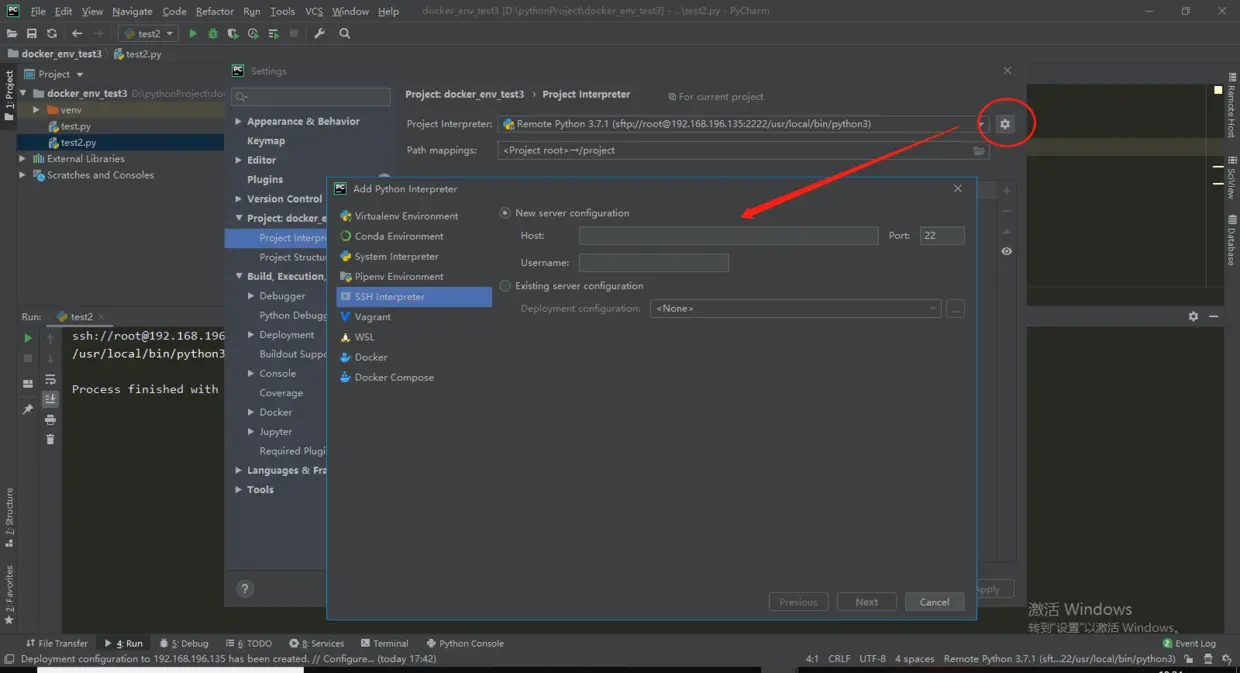Image resolution: width=1240 pixels, height=673 pixels.
Task: Click the Host input field
Action: pos(728,236)
